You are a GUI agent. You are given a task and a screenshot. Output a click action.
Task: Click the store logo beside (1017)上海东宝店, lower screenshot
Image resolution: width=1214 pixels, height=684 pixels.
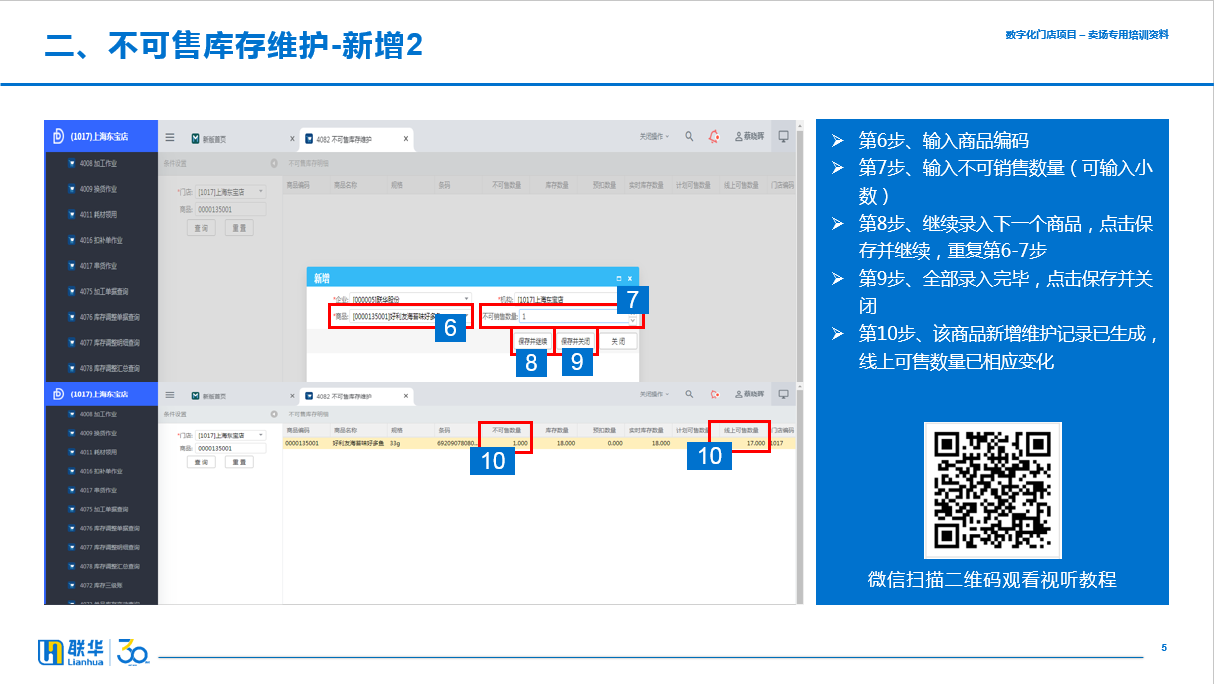click(58, 395)
